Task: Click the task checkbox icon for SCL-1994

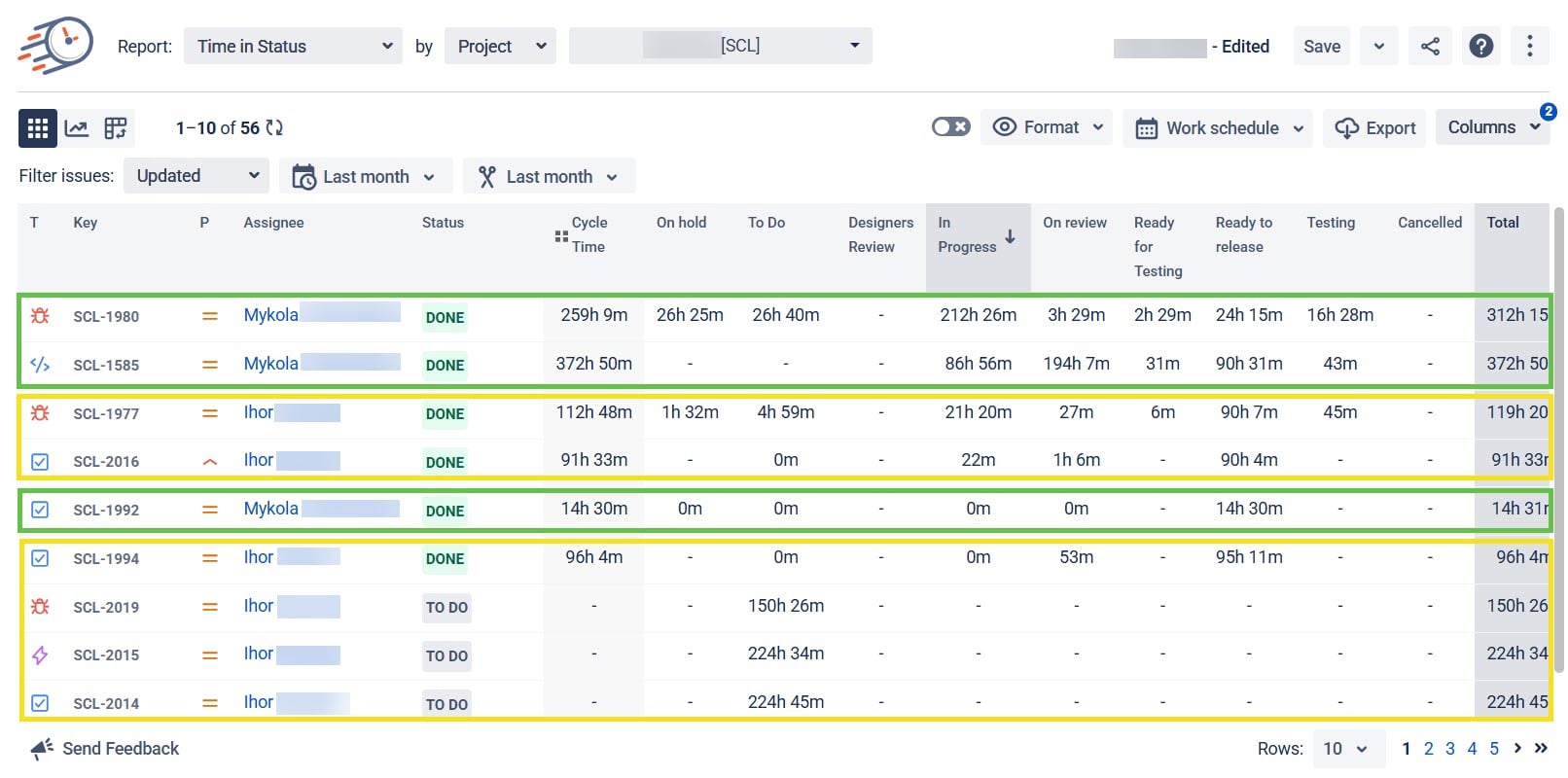Action: tap(40, 558)
